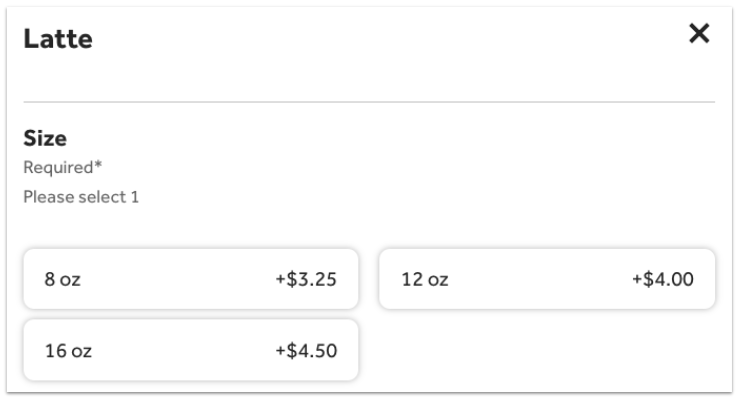Click the "Please select 1" hint
The width and height of the screenshot is (740, 401).
click(x=81, y=197)
